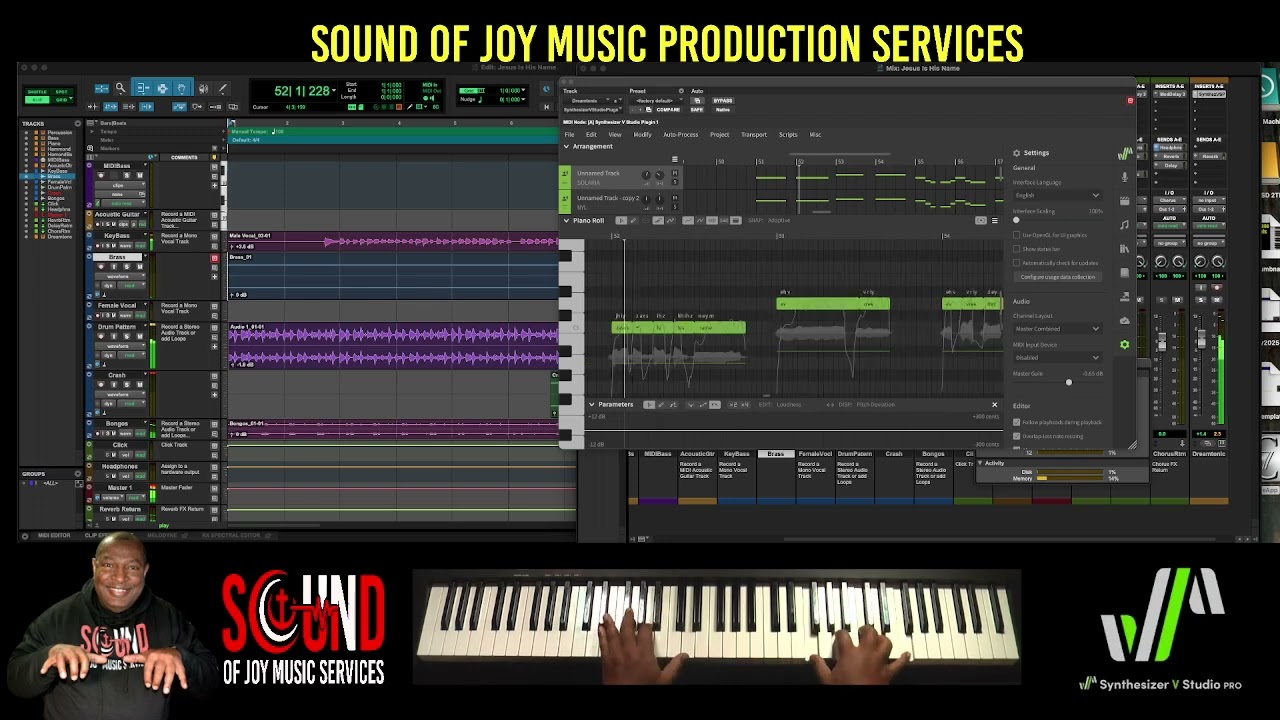This screenshot has height=720, width=1280.
Task: Select the pencil tool in Piano Roll toolbar
Action: click(x=633, y=220)
